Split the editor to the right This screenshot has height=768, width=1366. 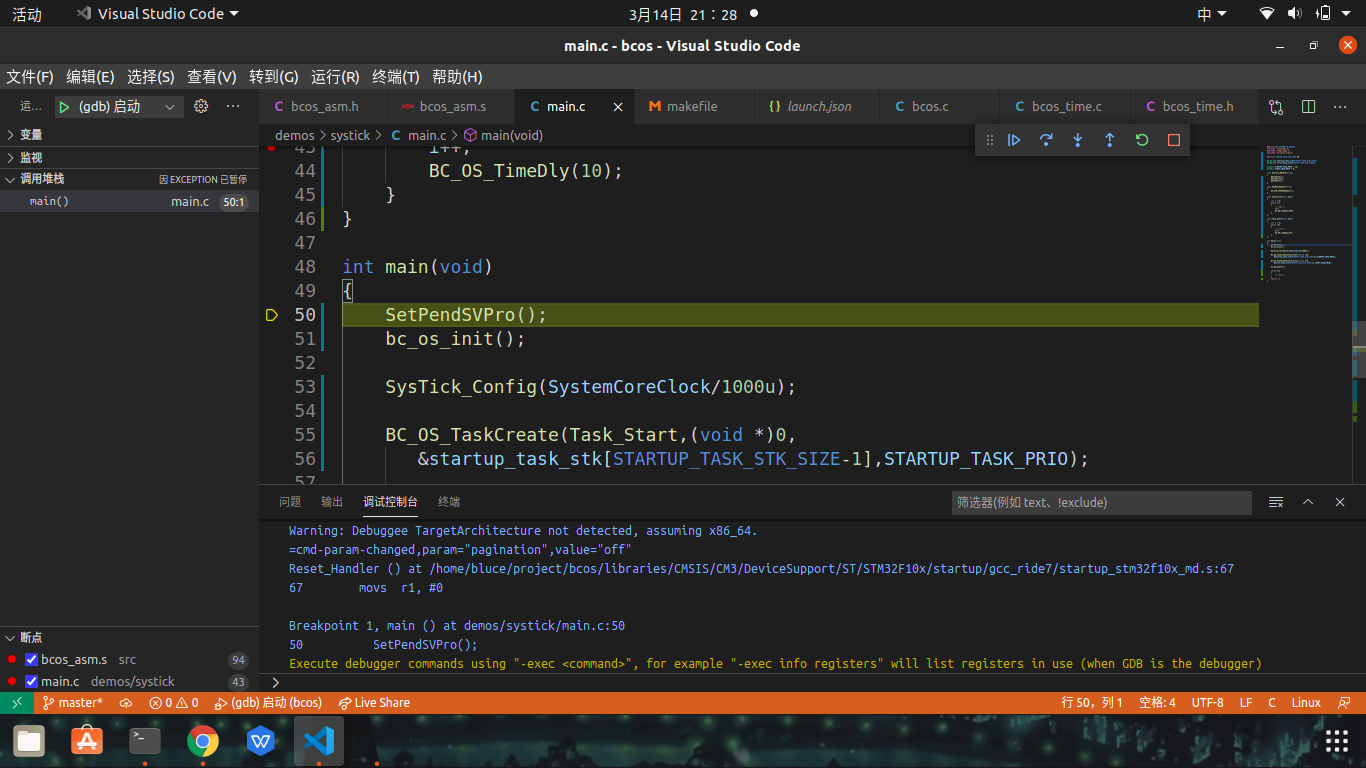coord(1308,106)
